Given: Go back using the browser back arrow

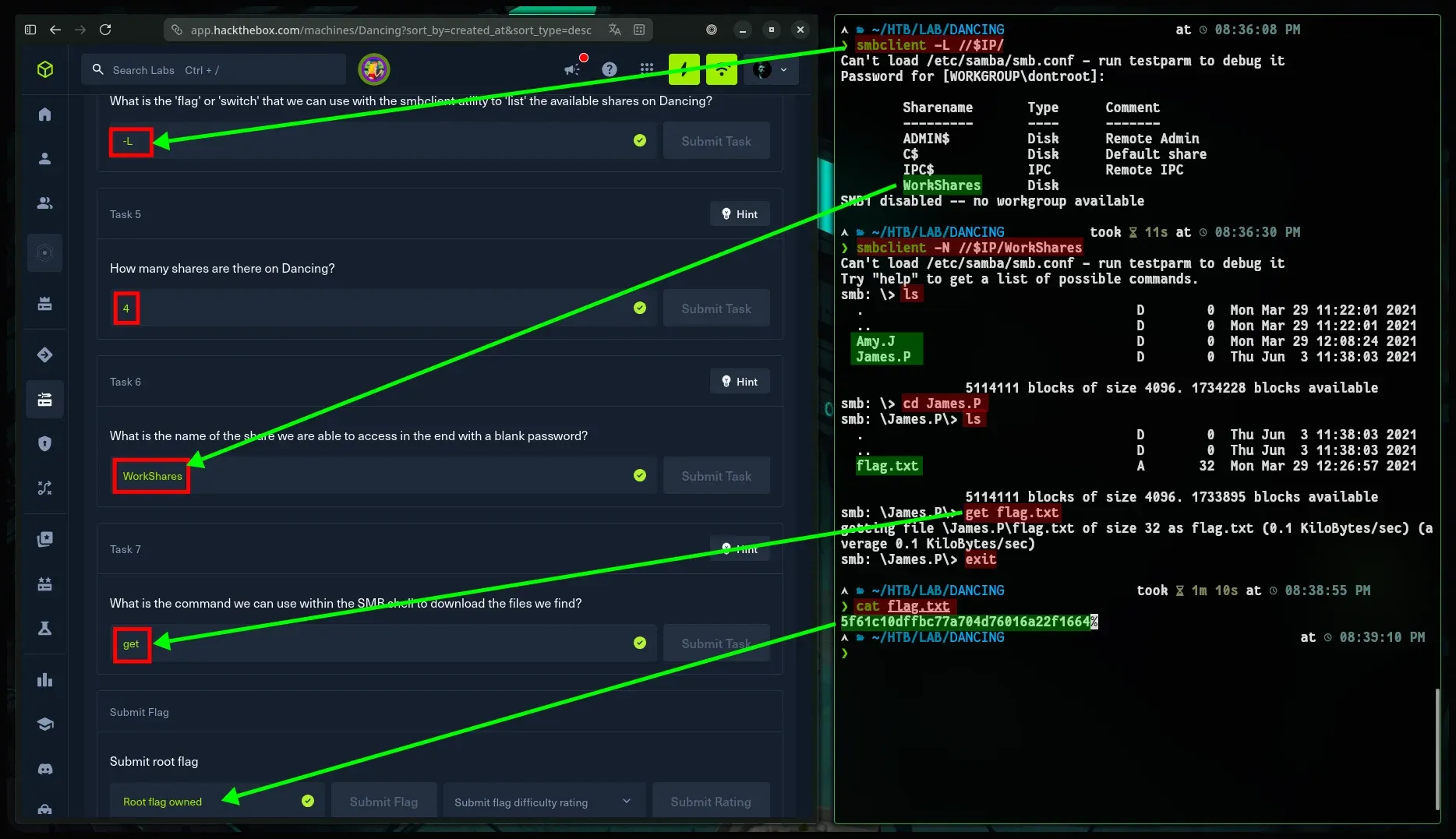Looking at the screenshot, I should pyautogui.click(x=55, y=30).
